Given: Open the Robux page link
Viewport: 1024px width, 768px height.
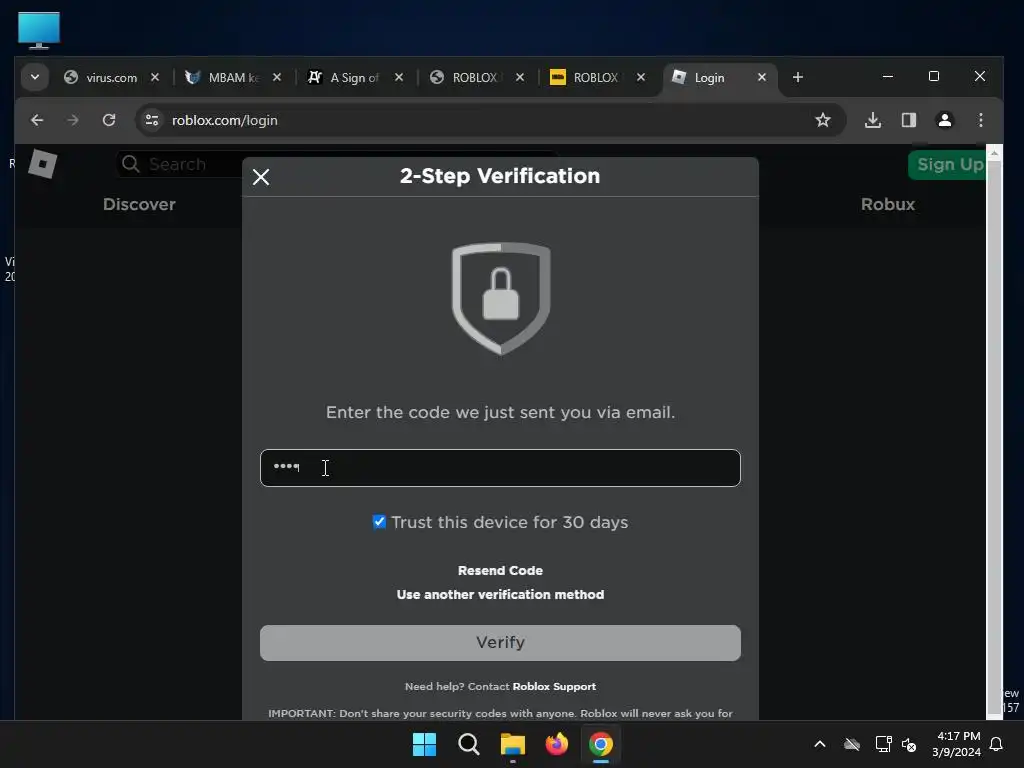Looking at the screenshot, I should [888, 204].
